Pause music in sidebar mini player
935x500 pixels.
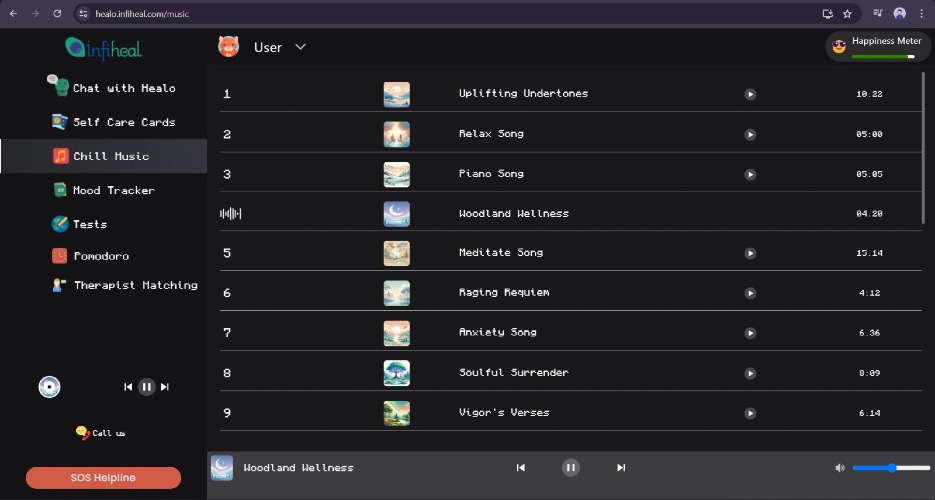[x=146, y=387]
